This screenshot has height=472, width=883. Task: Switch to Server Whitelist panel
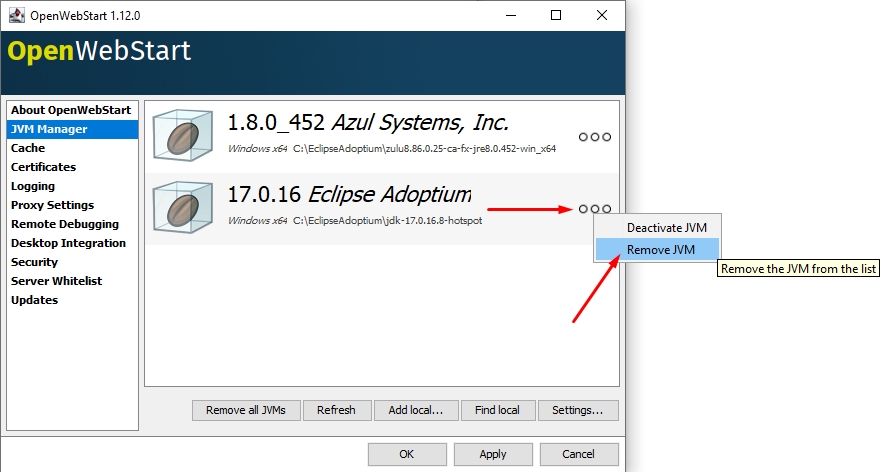tap(56, 281)
